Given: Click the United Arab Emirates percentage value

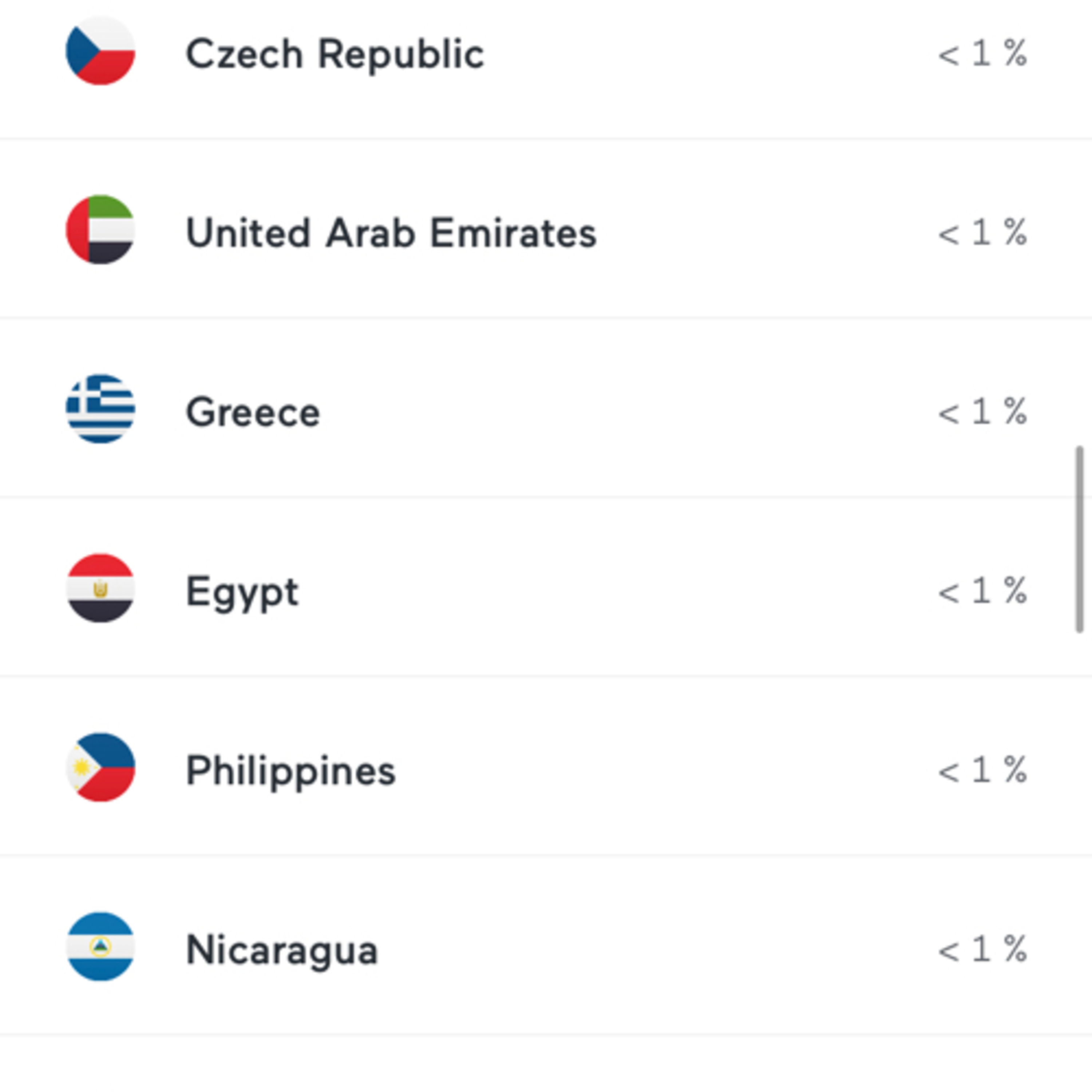Looking at the screenshot, I should (x=982, y=232).
